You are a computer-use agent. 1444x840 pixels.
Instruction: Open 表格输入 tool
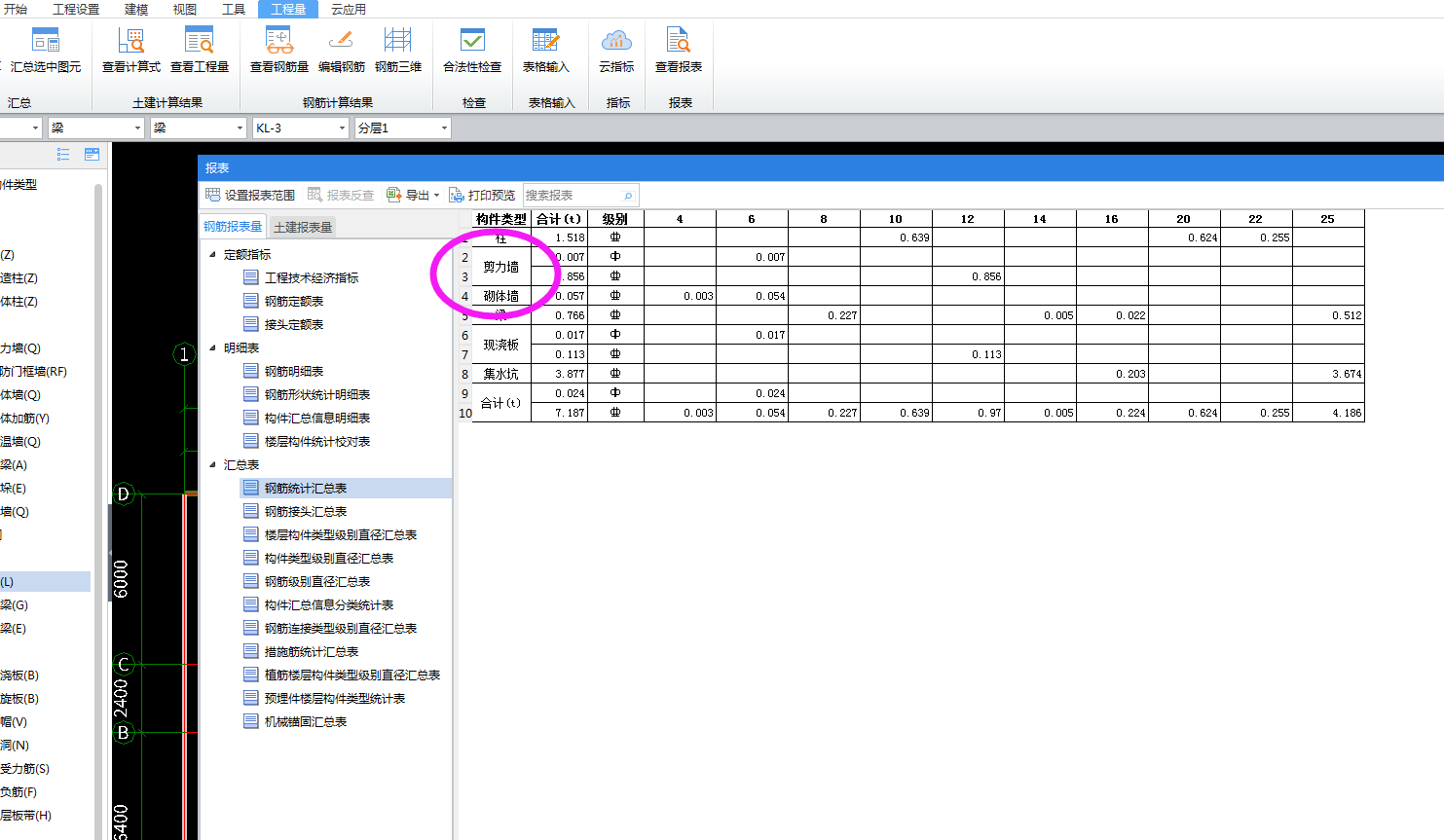tap(545, 51)
